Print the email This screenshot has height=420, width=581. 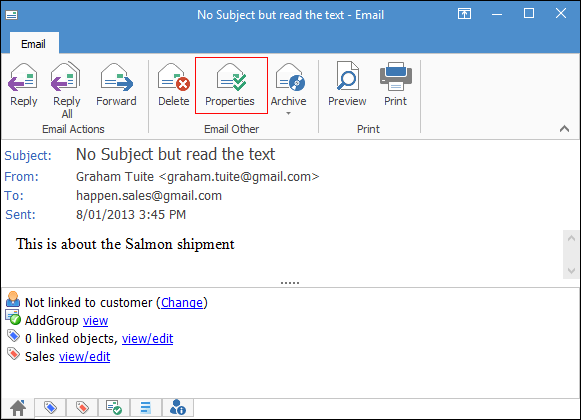[395, 85]
